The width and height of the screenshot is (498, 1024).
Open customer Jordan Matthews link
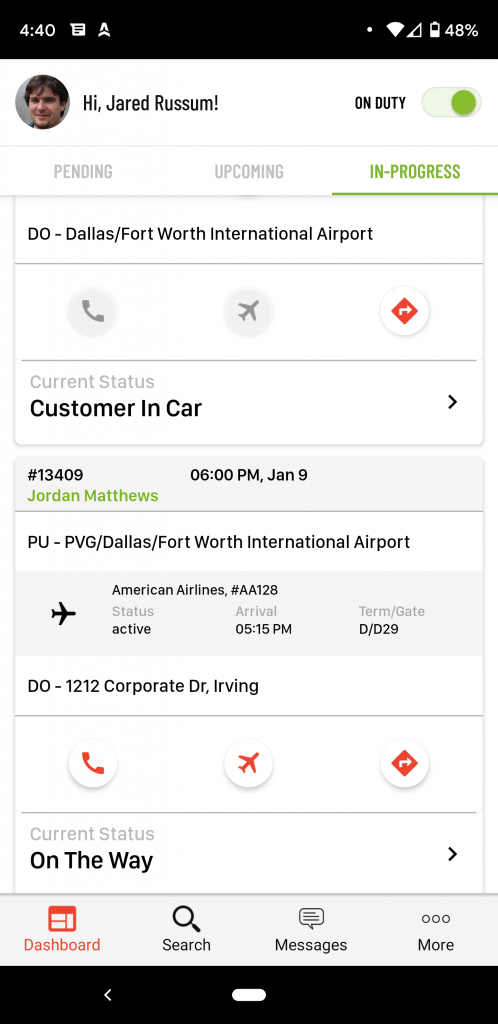(93, 496)
